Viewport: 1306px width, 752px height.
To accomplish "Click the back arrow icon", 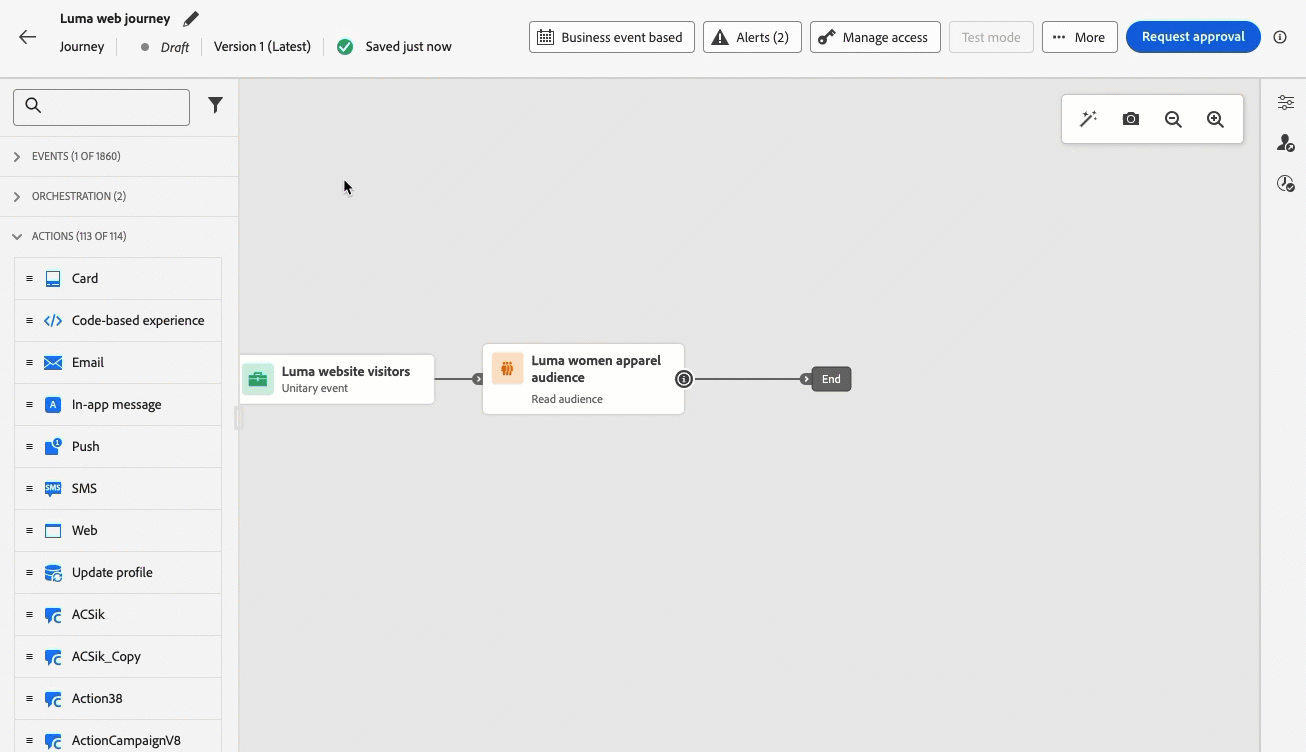I will [27, 37].
